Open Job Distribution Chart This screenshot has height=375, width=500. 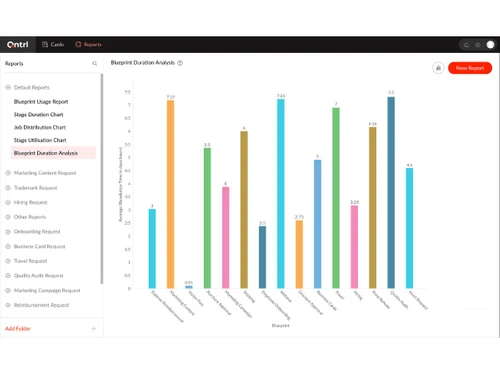click(x=40, y=127)
